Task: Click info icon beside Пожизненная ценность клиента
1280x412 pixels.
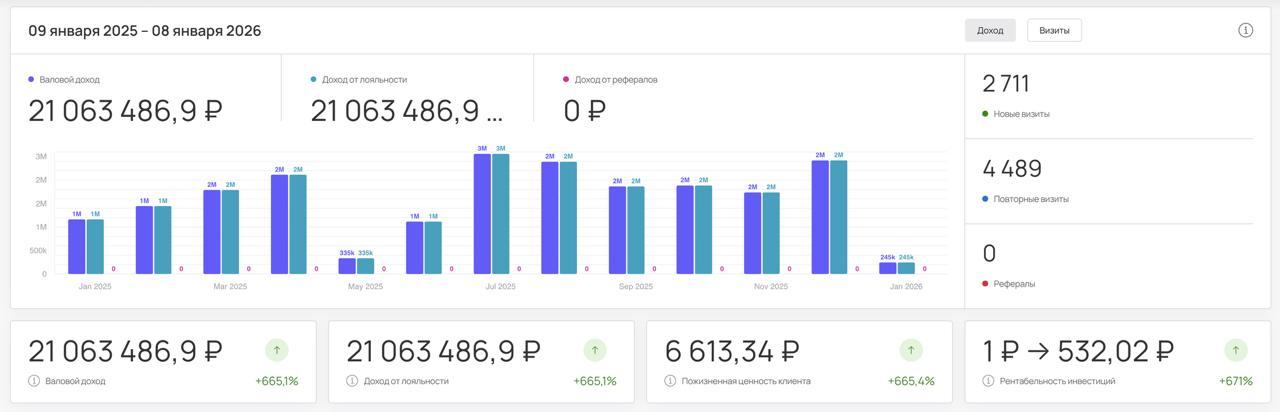Action: [x=670, y=381]
